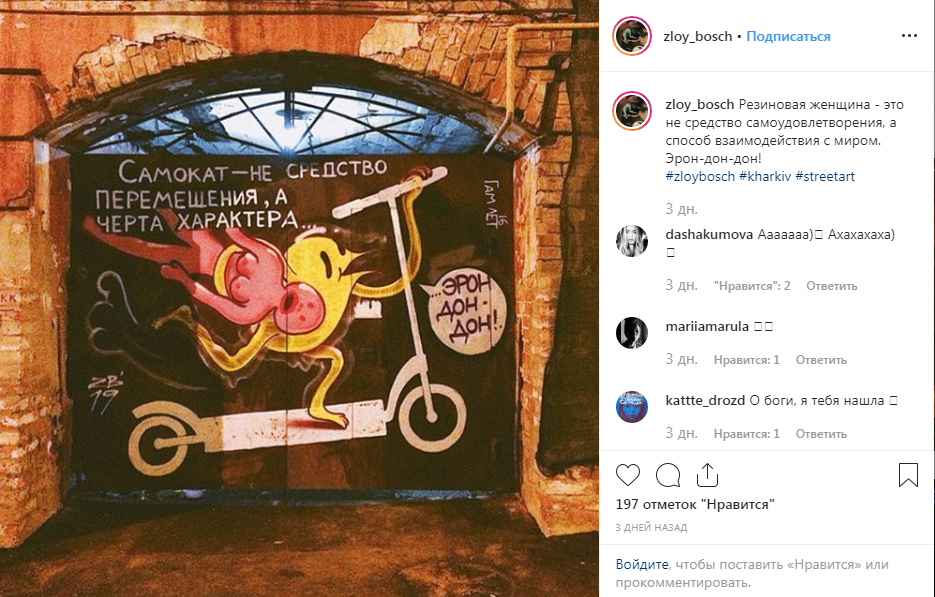View likes on kattte_drozd's comment

coord(747,434)
